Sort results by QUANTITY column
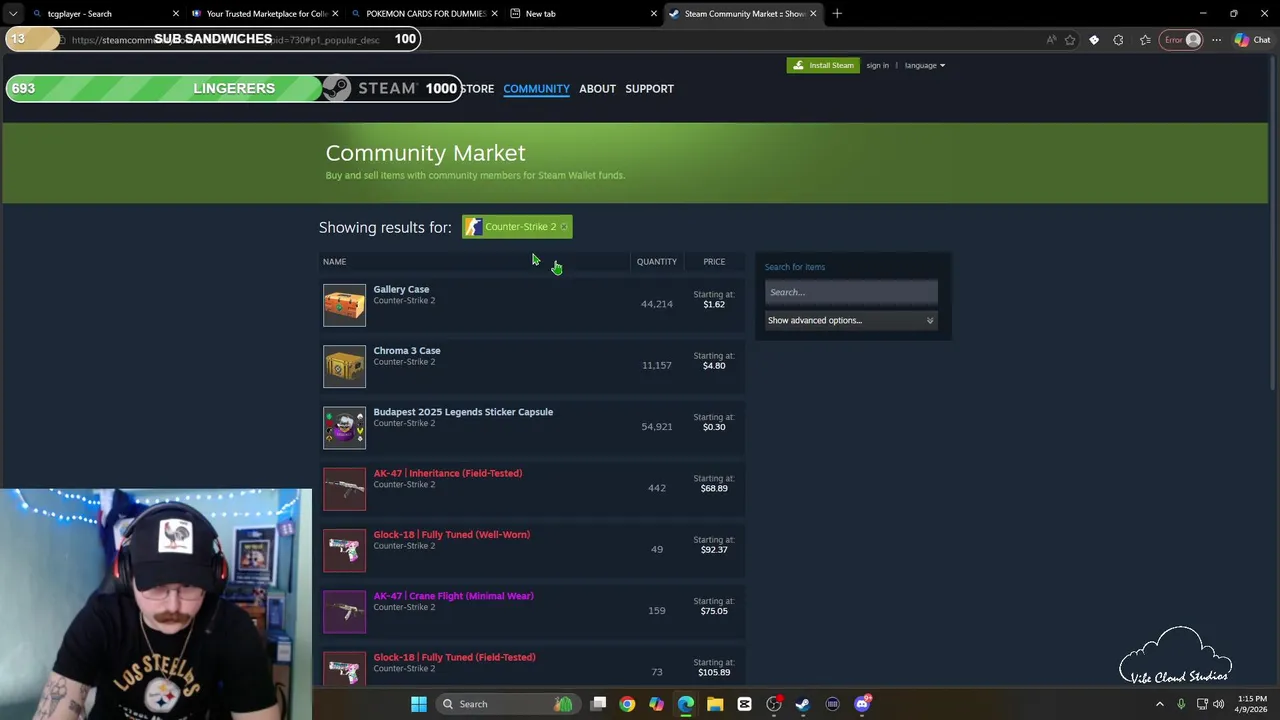Image resolution: width=1280 pixels, height=720 pixels. pyautogui.click(x=657, y=262)
